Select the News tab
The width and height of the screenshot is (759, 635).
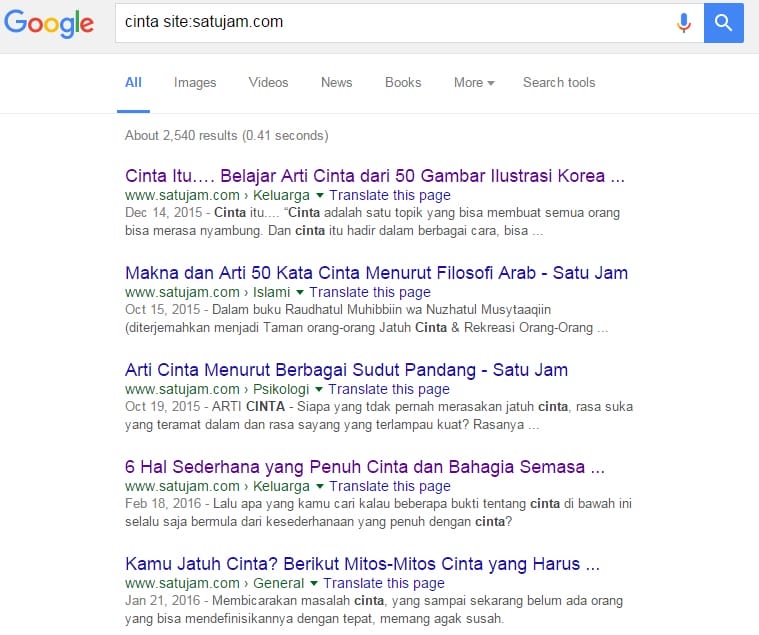click(336, 83)
